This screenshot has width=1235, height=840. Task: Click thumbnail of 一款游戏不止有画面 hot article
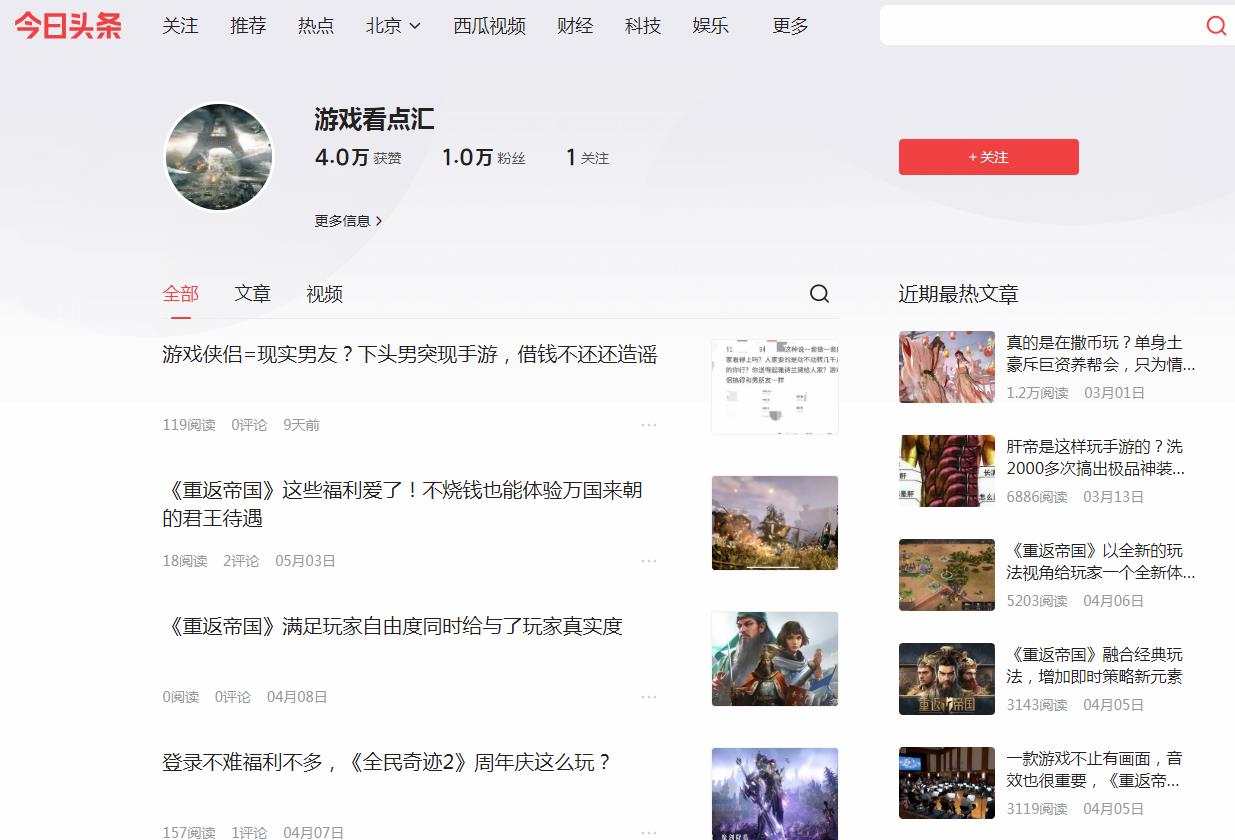click(x=947, y=783)
